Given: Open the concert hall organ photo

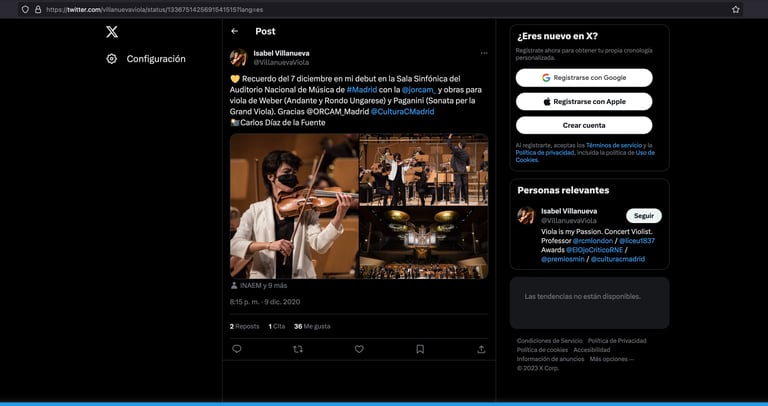Looking at the screenshot, I should click(424, 243).
